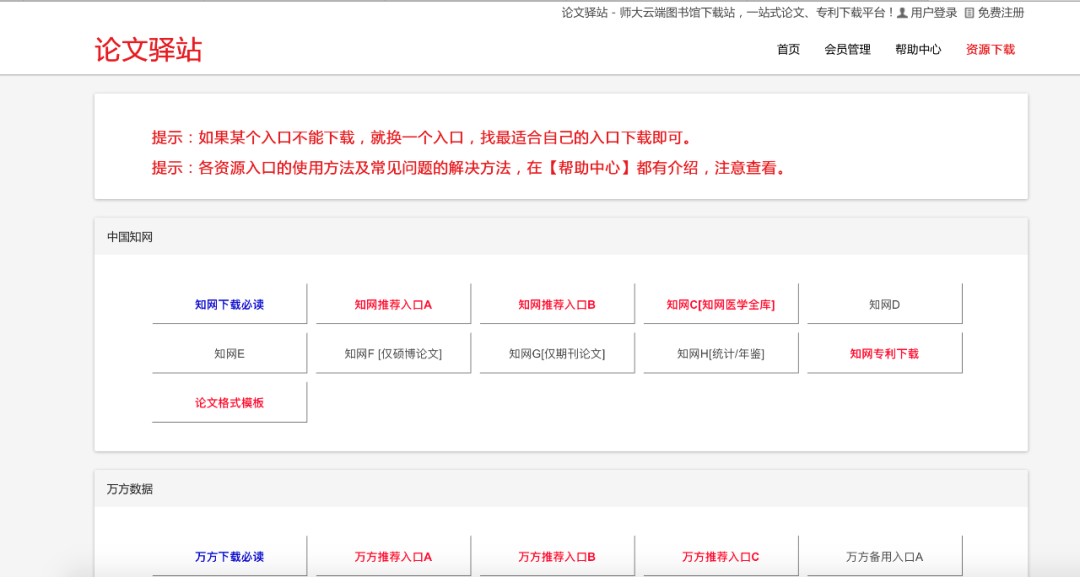Open 知网H[统计/年鉴] entry
Viewport: 1080px width, 577px height.
(721, 353)
